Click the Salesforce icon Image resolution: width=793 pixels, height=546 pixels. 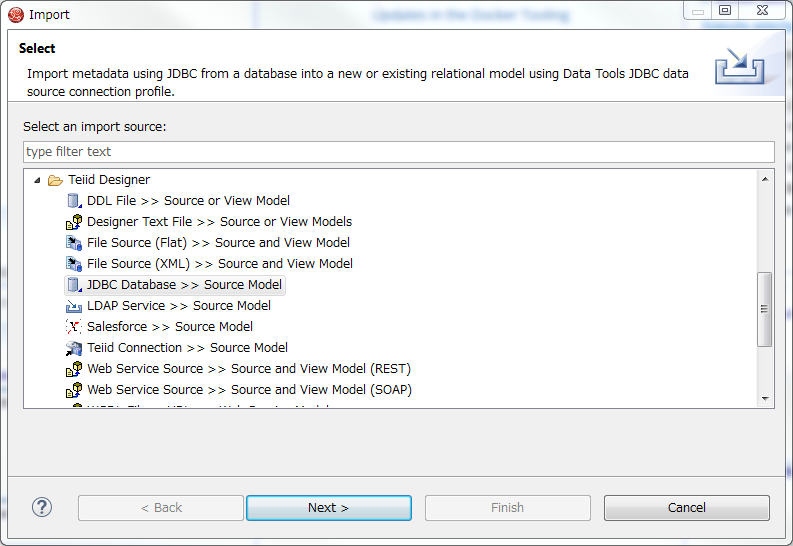[74, 327]
